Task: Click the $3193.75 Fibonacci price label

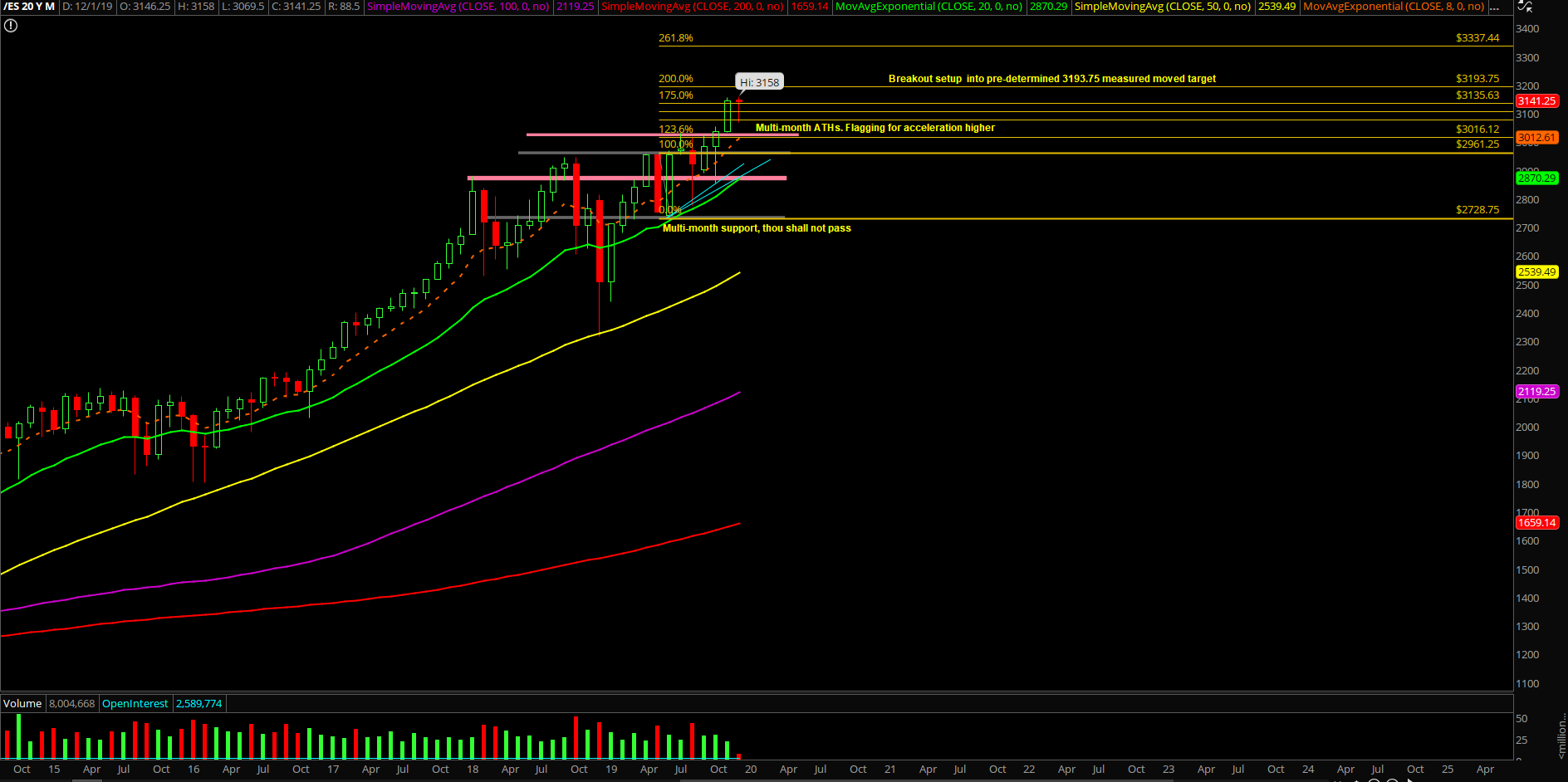Action: pos(1477,79)
